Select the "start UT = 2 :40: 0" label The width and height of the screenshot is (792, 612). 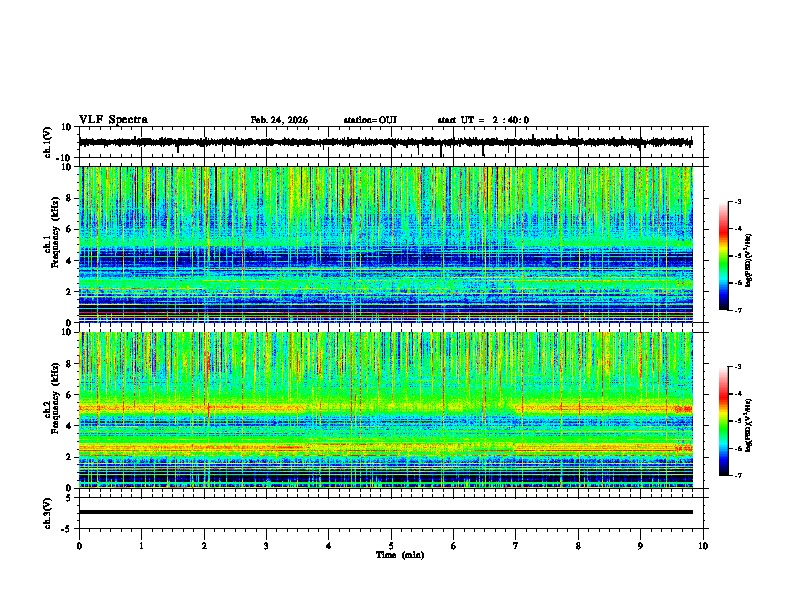[483, 120]
